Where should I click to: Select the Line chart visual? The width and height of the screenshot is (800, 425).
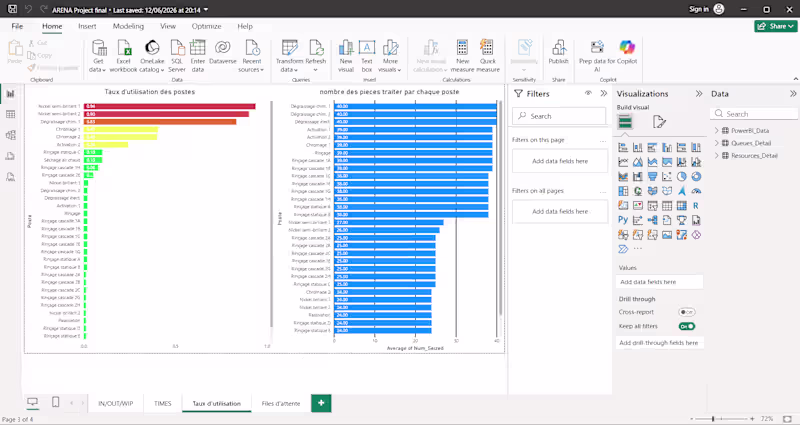tap(623, 162)
